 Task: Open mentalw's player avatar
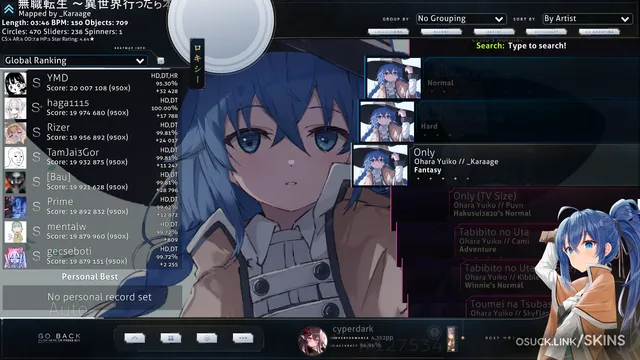coord(16,232)
